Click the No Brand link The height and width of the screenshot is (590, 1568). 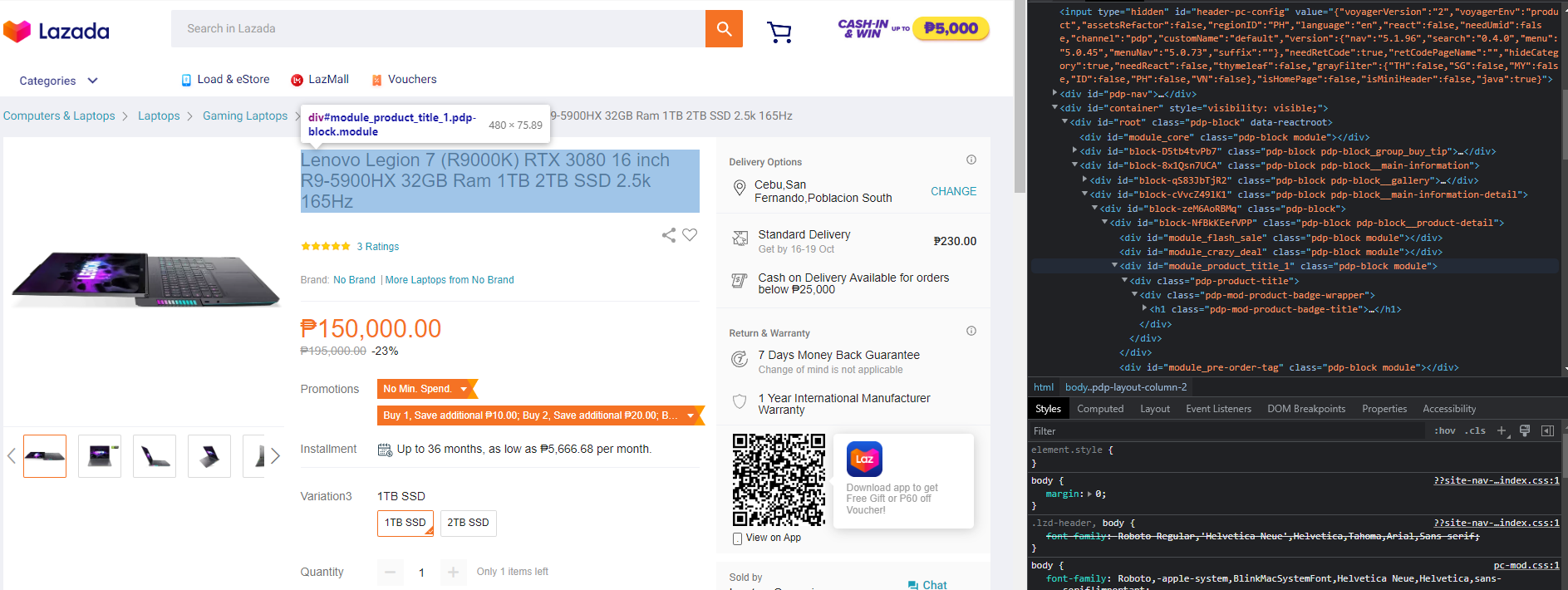point(354,280)
